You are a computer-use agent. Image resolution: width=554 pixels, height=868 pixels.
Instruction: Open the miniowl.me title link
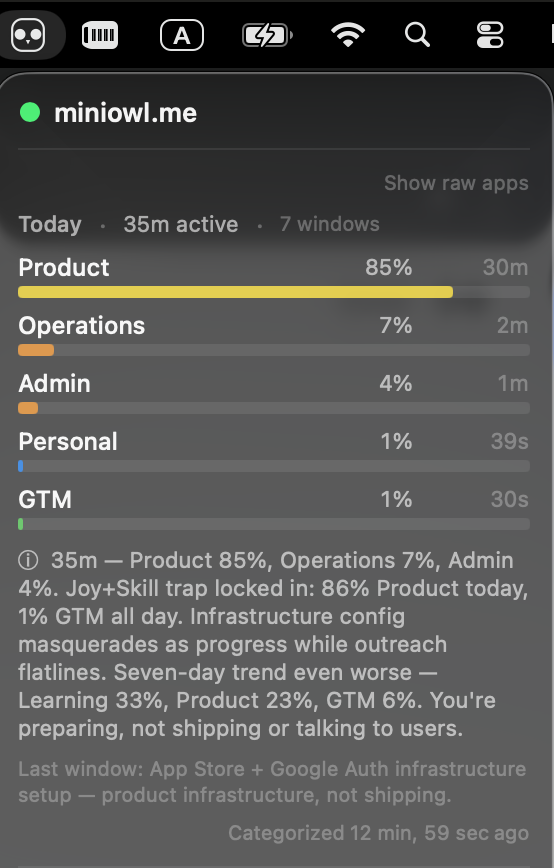[x=126, y=113]
